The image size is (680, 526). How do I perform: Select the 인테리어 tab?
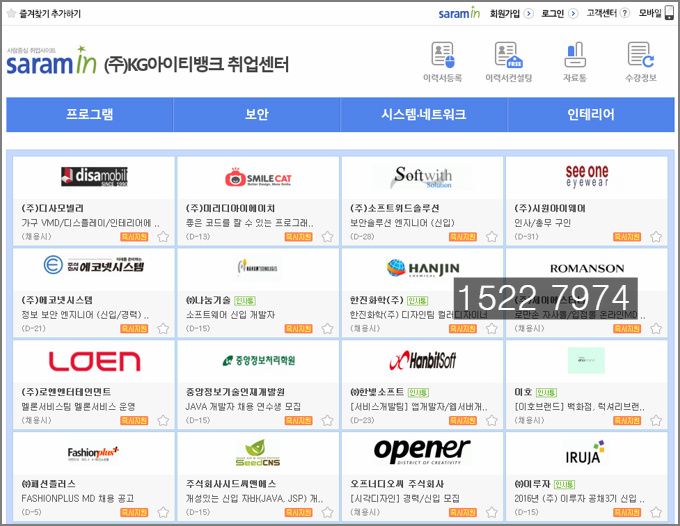tap(591, 114)
